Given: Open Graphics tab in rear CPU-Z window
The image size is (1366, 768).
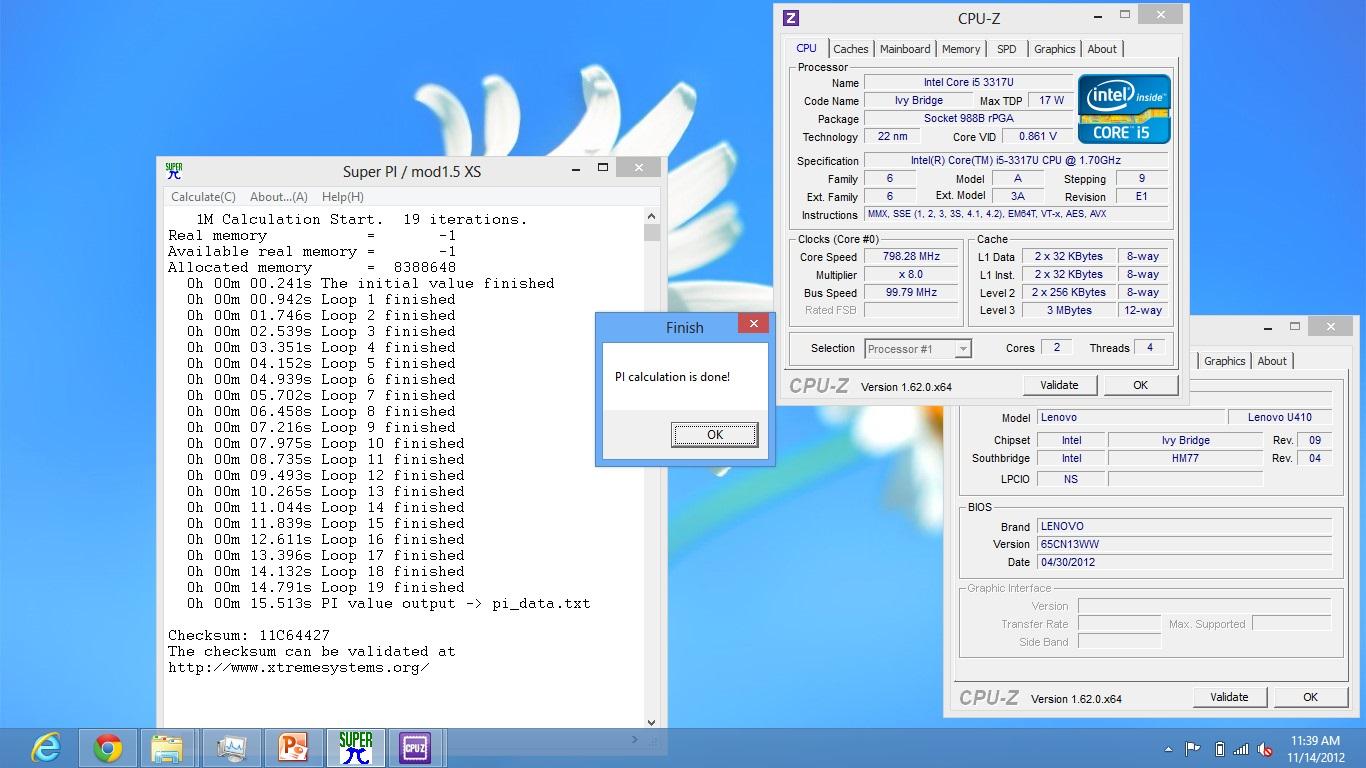Looking at the screenshot, I should tap(1225, 361).
